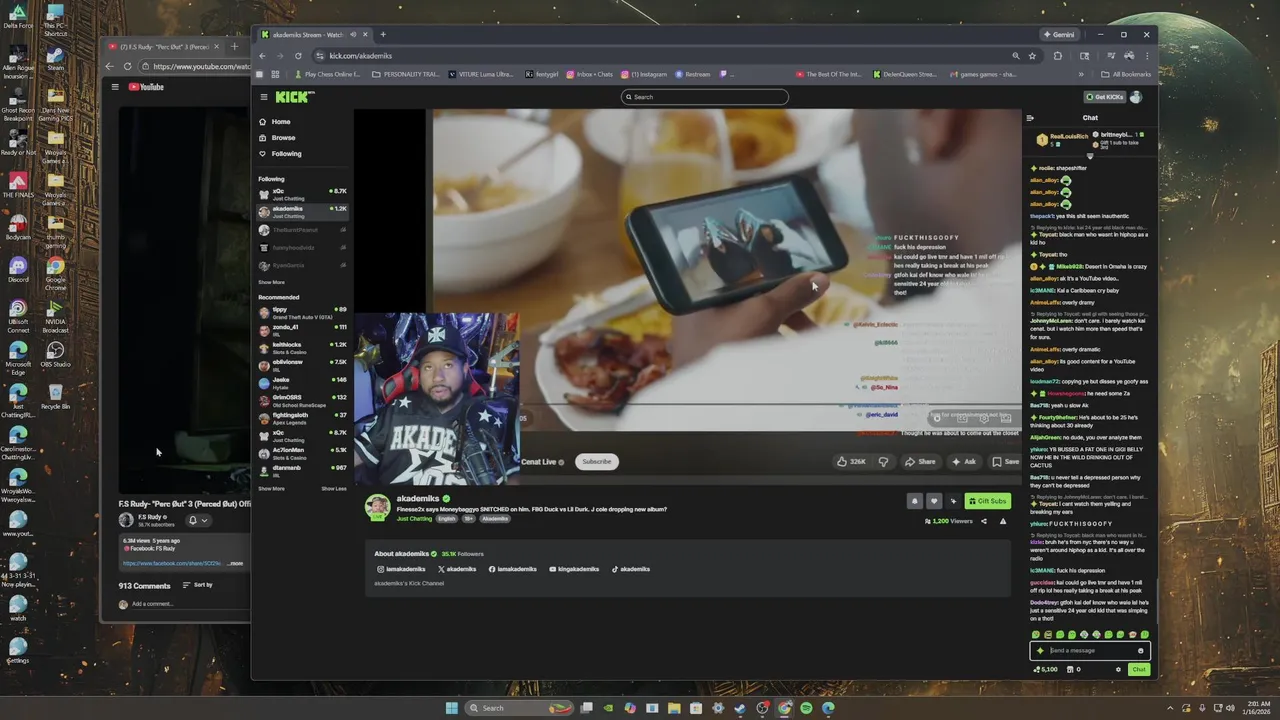Open fightingsloth recommended channel
Viewport: 1280px width, 720px height.
pyautogui.click(x=302, y=417)
